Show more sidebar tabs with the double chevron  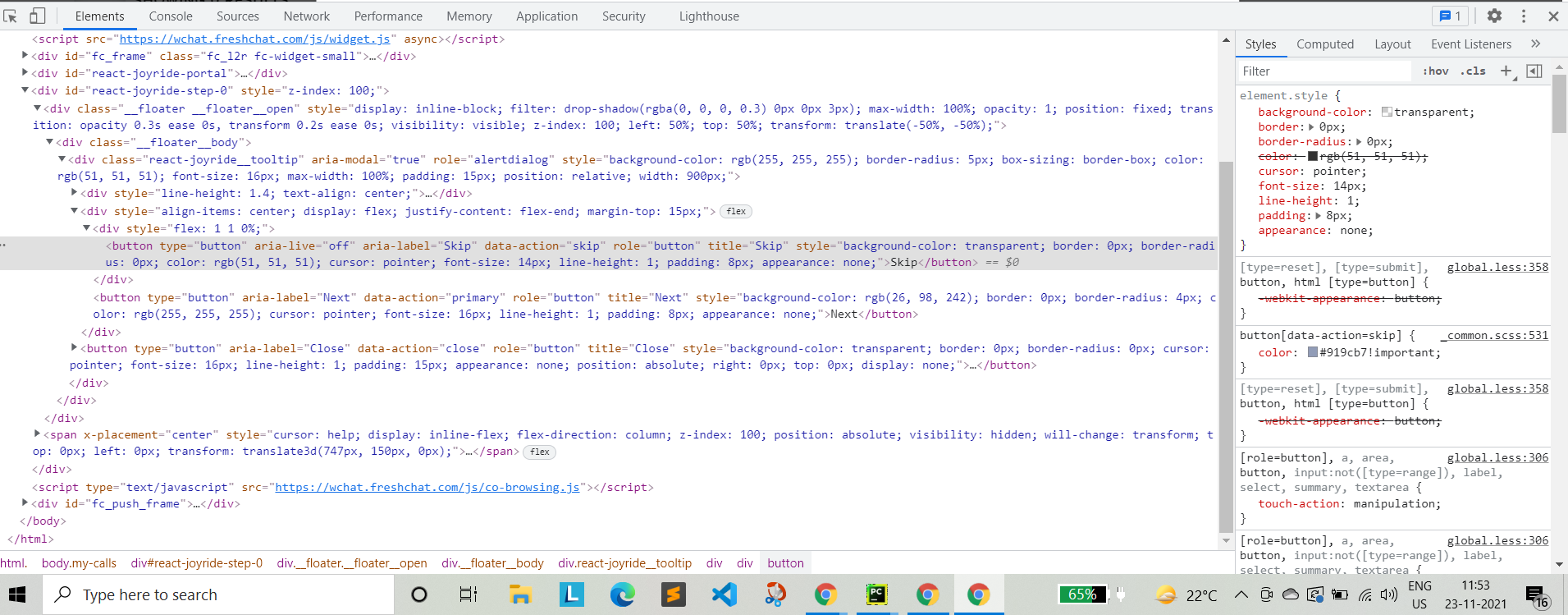pos(1535,44)
